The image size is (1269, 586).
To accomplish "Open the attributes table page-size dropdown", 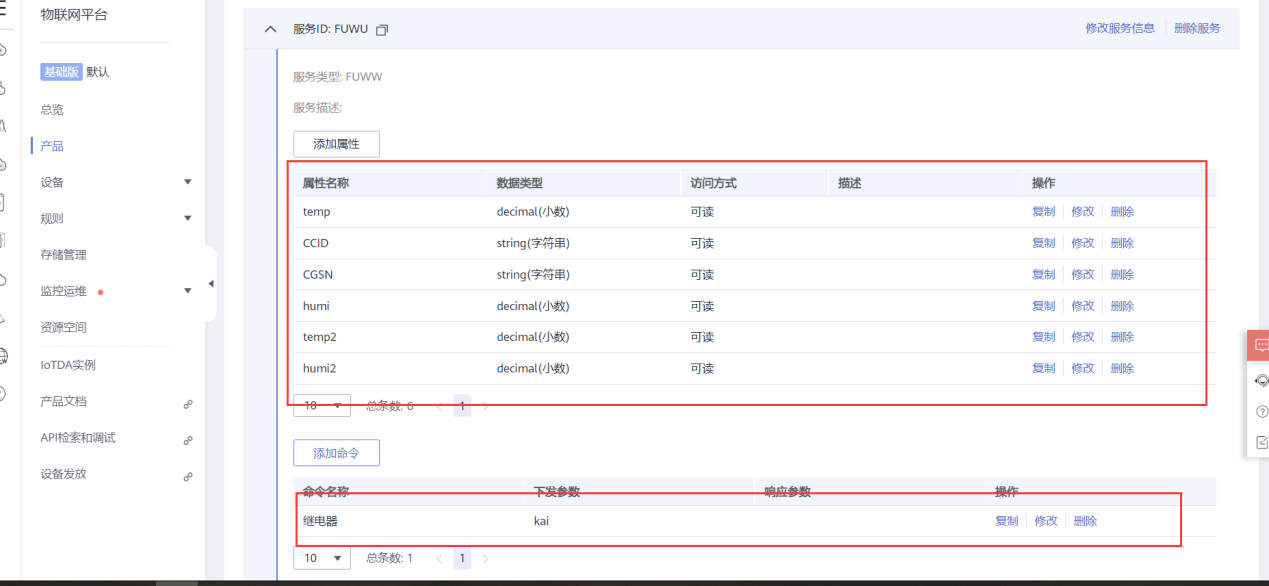I will pyautogui.click(x=322, y=405).
